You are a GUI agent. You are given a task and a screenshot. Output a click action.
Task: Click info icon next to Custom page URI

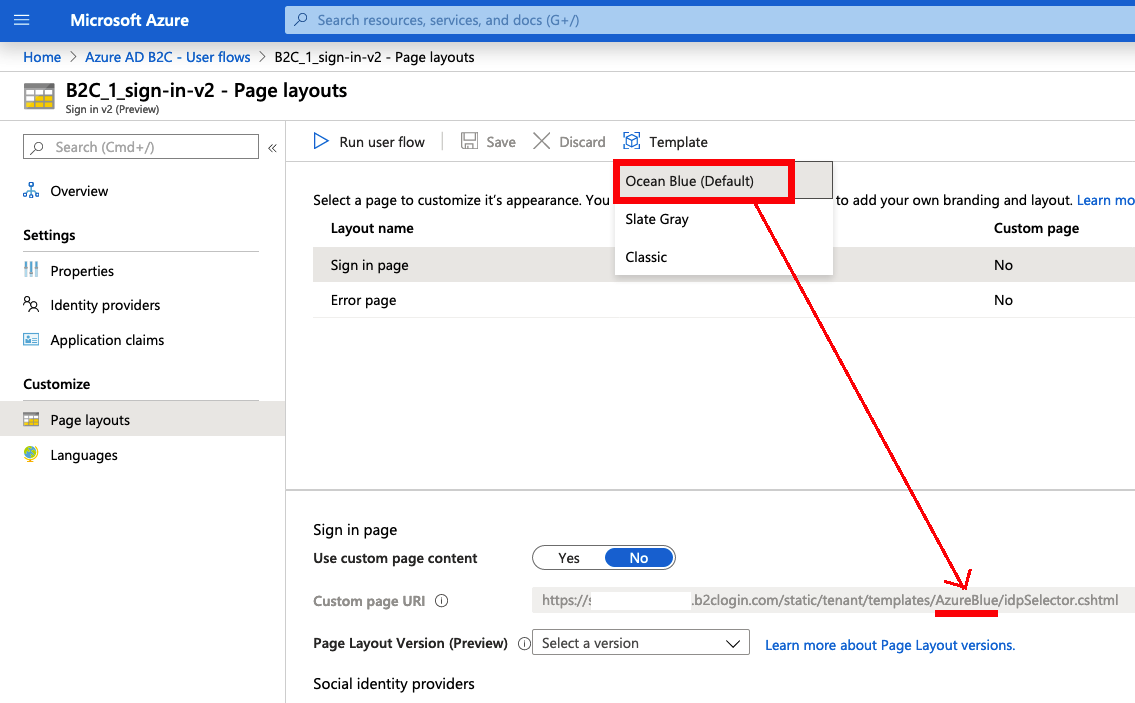point(442,600)
